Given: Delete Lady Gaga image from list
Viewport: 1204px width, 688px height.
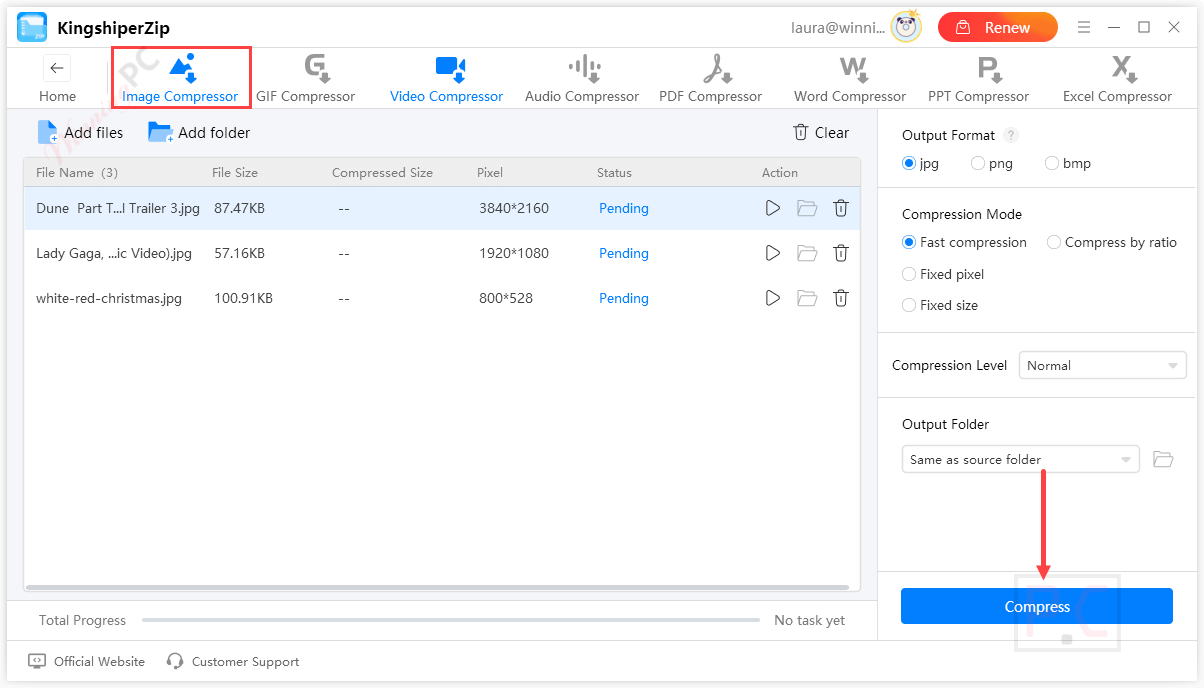Looking at the screenshot, I should coord(841,253).
